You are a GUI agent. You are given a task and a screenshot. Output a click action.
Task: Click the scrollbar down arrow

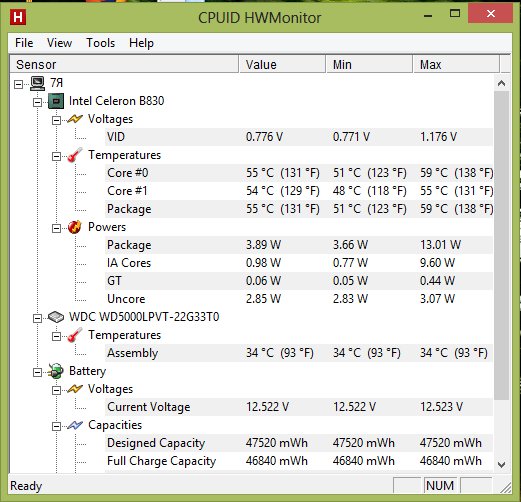coord(502,464)
